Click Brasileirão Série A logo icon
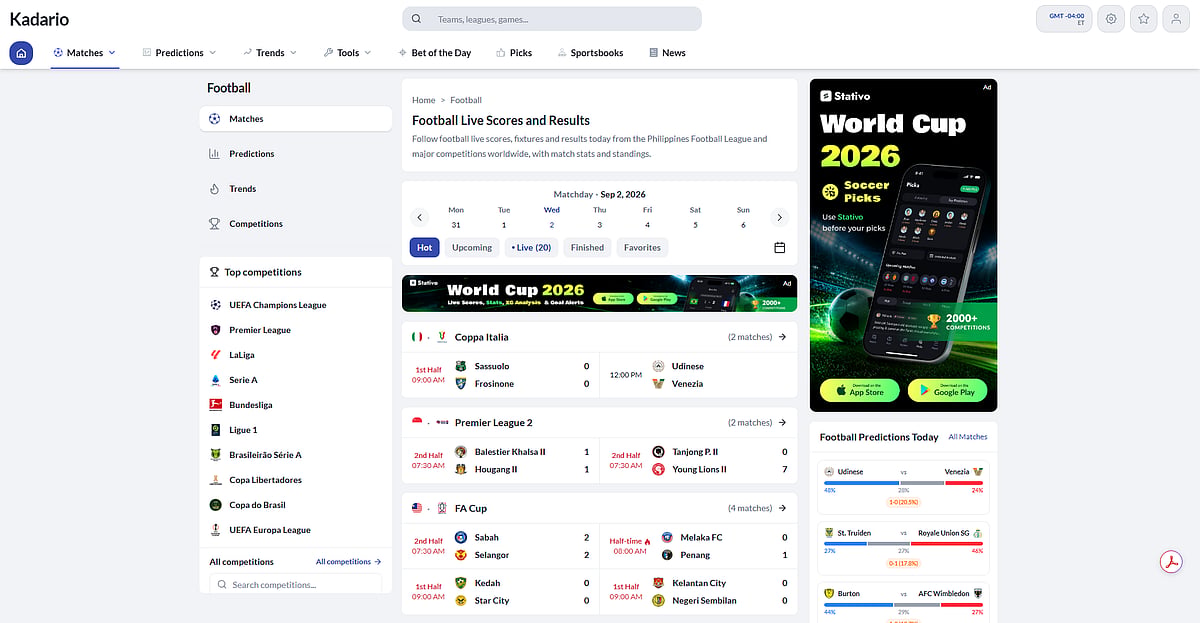This screenshot has height=623, width=1200. [x=215, y=455]
